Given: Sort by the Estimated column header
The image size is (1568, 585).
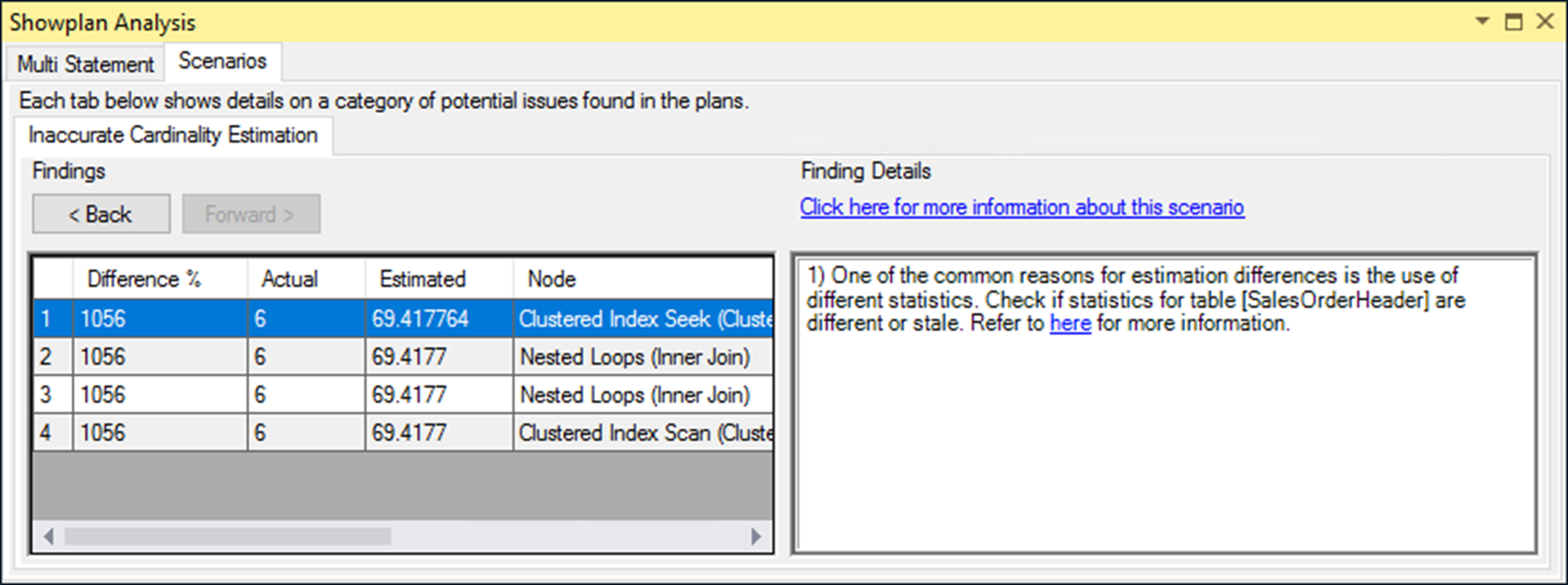Looking at the screenshot, I should [439, 279].
